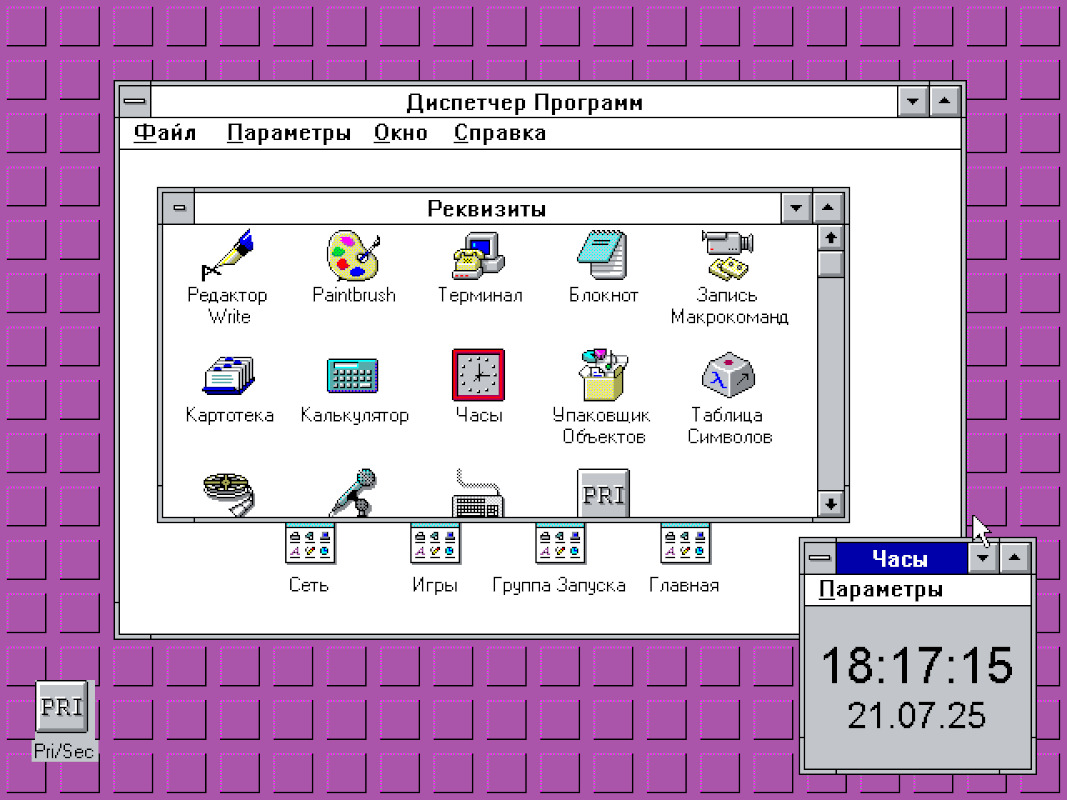Image resolution: width=1067 pixels, height=800 pixels.
Task: Maximize the Реквизиты group window
Action: pyautogui.click(x=828, y=208)
